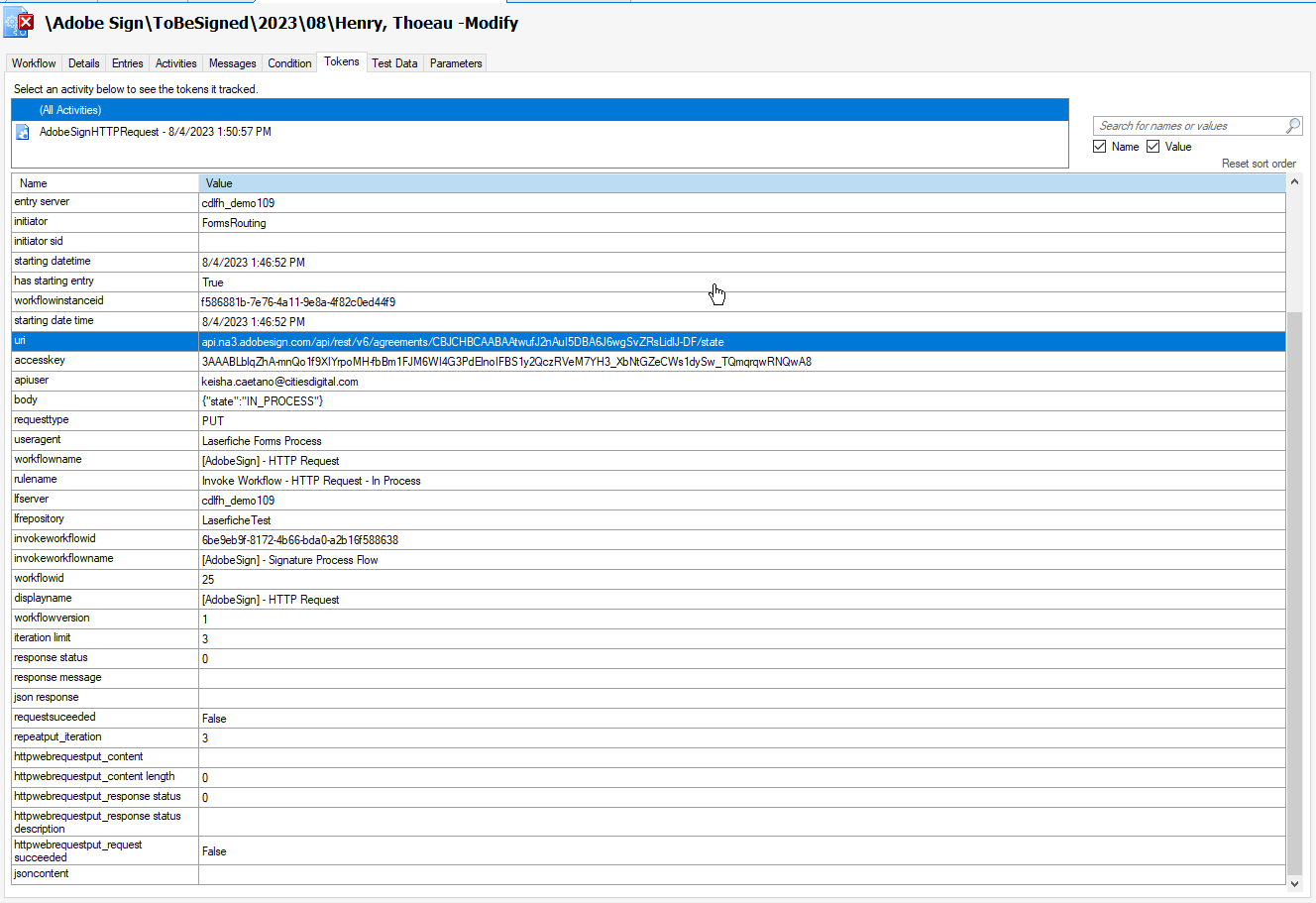This screenshot has width=1316, height=903.
Task: Uncheck the Name search checkbox
Action: 1100,147
